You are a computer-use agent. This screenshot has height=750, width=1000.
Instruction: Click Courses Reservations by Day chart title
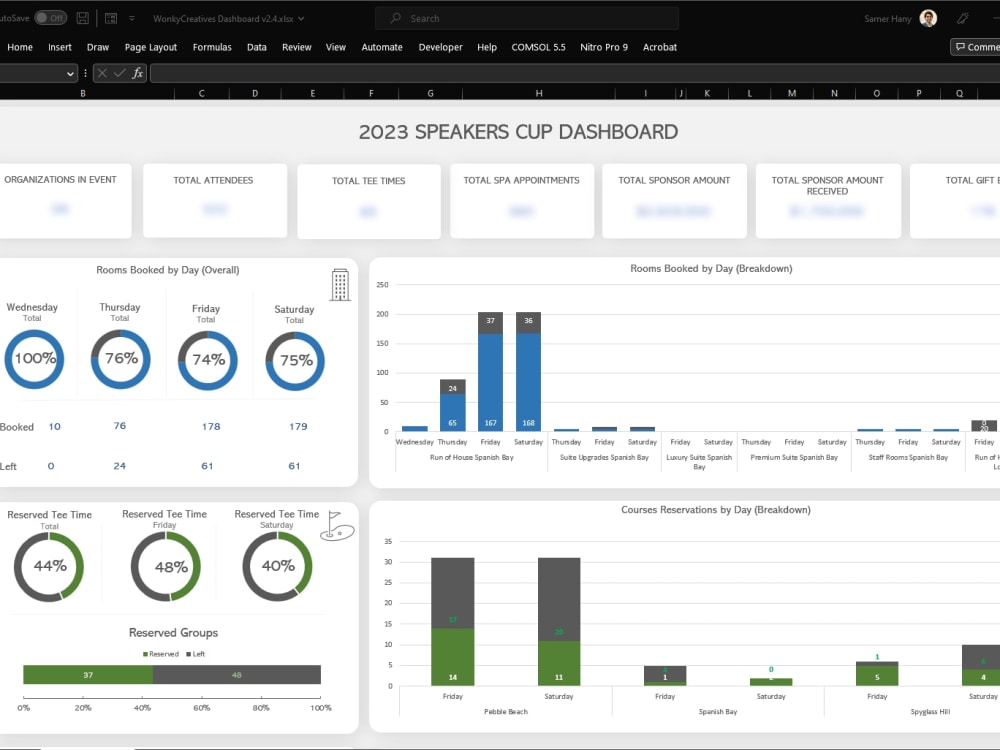point(716,510)
